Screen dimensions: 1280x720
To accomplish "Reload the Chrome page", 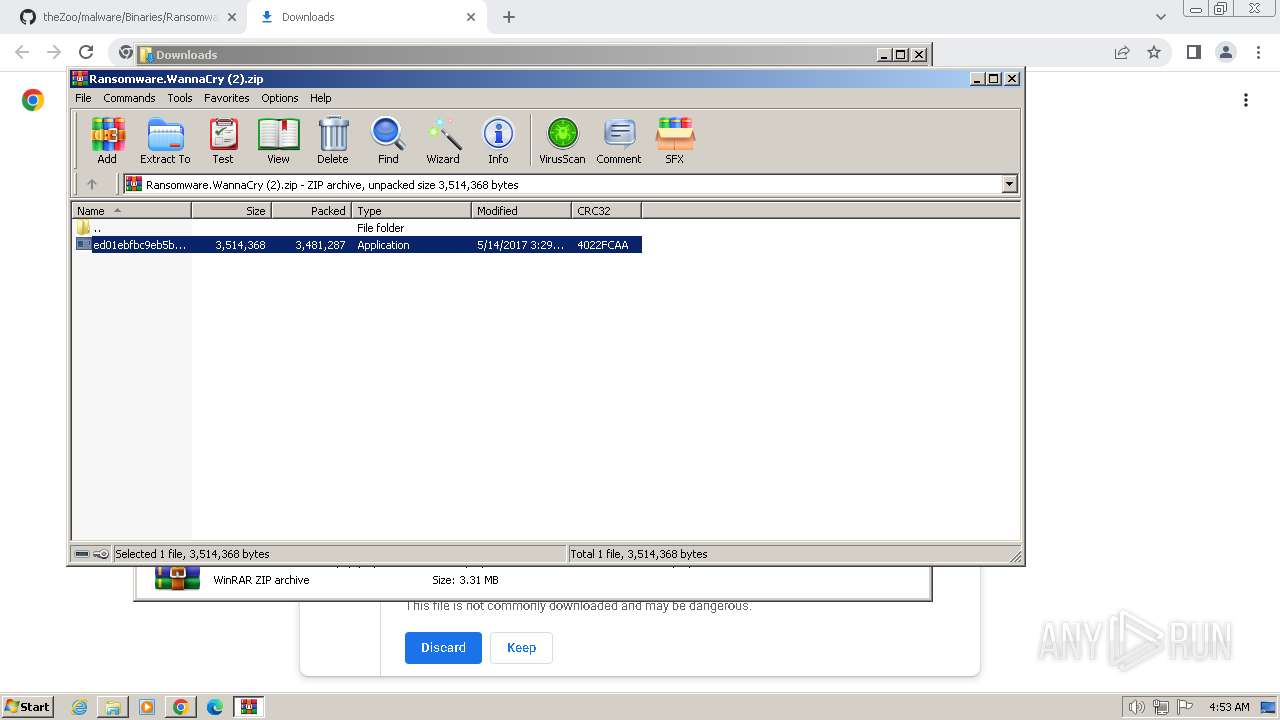I will (x=86, y=52).
